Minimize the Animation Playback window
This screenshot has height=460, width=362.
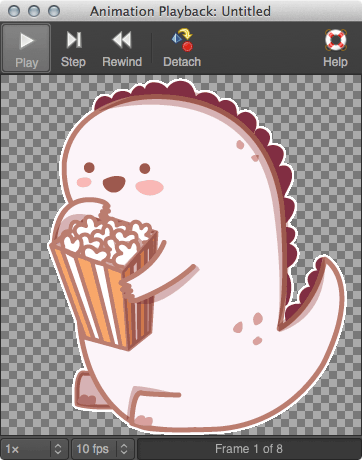(x=34, y=11)
